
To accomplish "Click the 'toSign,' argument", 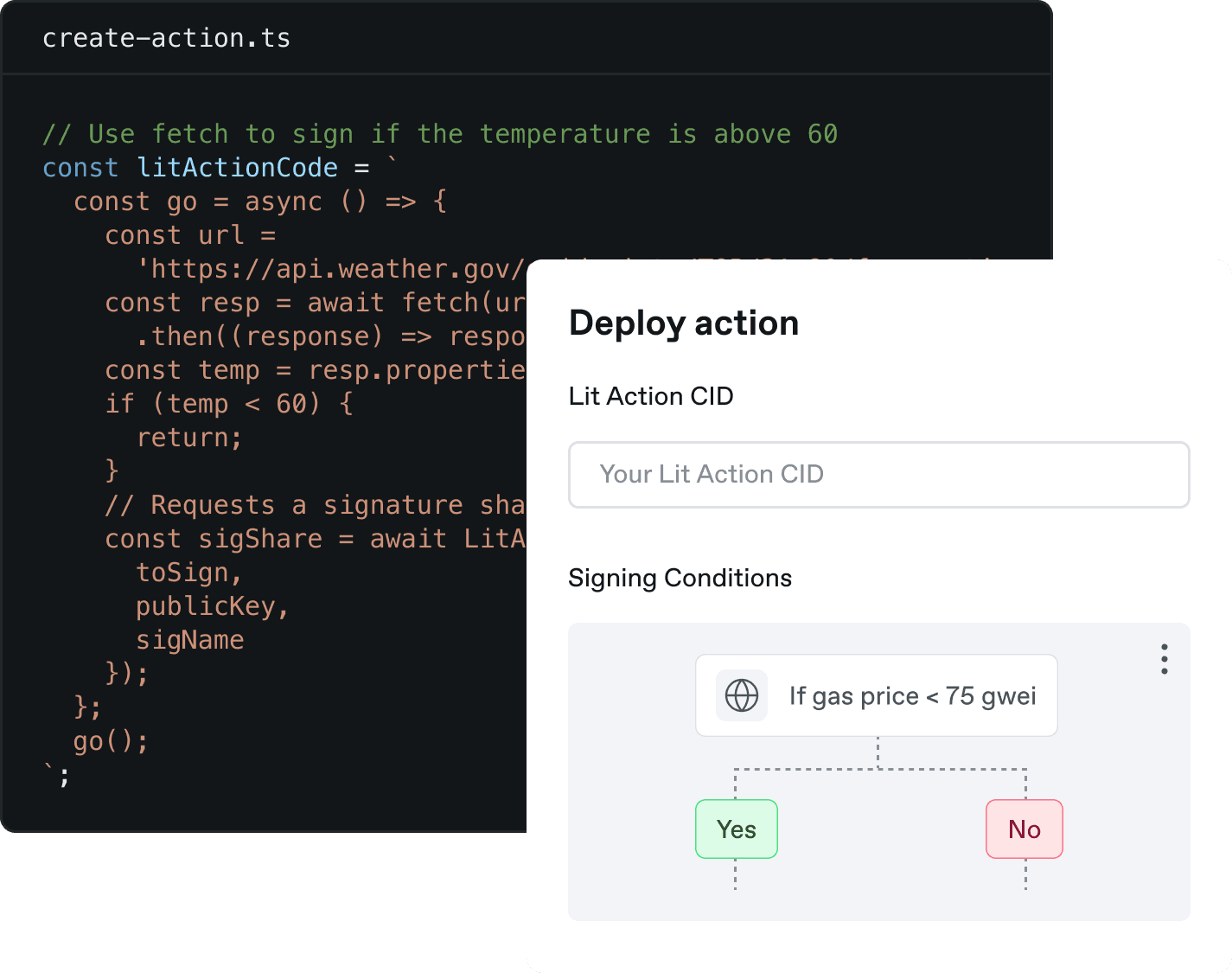I will [x=189, y=573].
